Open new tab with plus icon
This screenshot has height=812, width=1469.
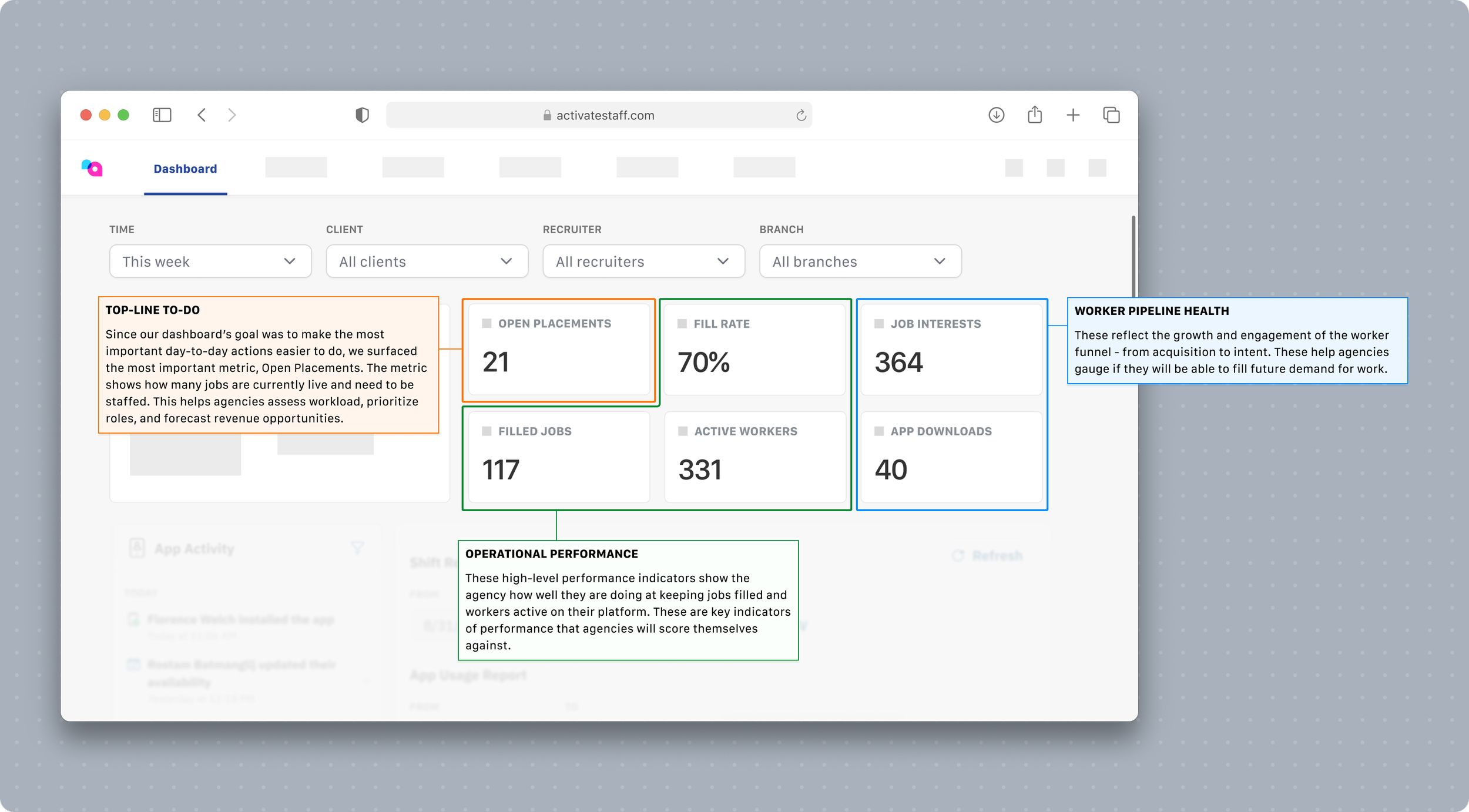click(1073, 115)
